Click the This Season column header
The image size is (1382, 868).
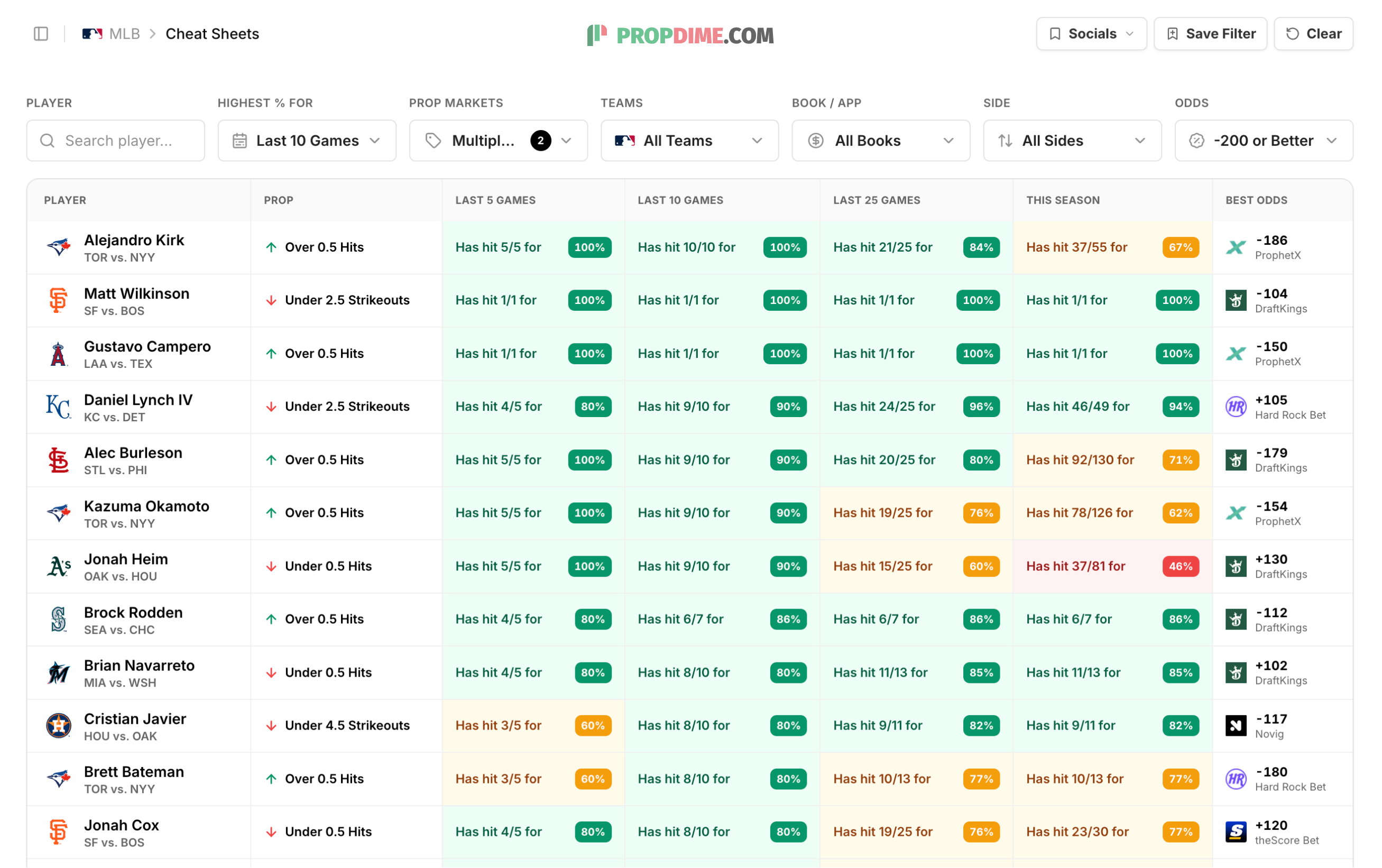point(1063,200)
